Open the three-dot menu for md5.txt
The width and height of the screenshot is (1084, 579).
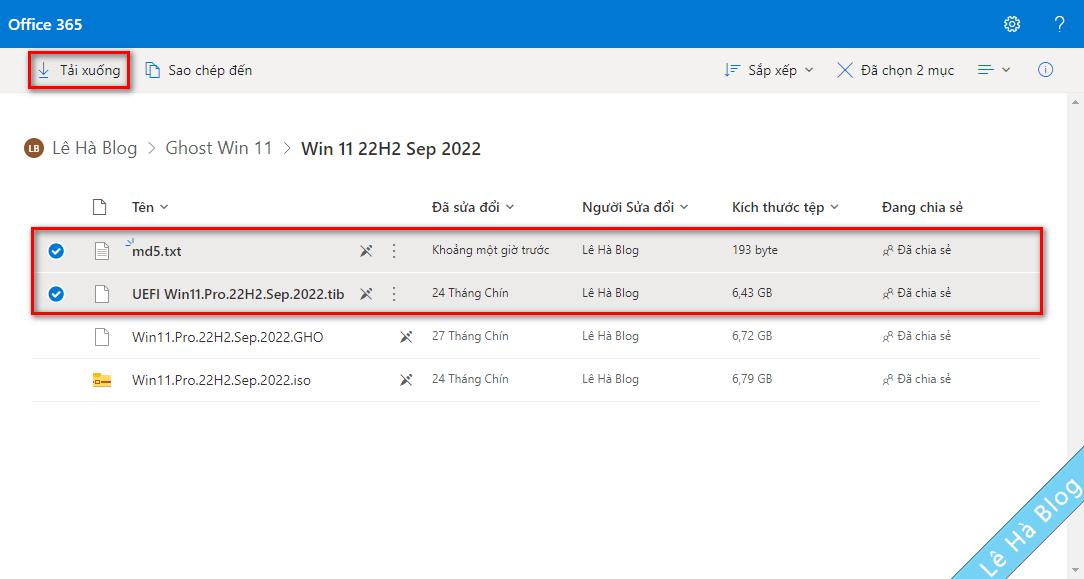(394, 251)
